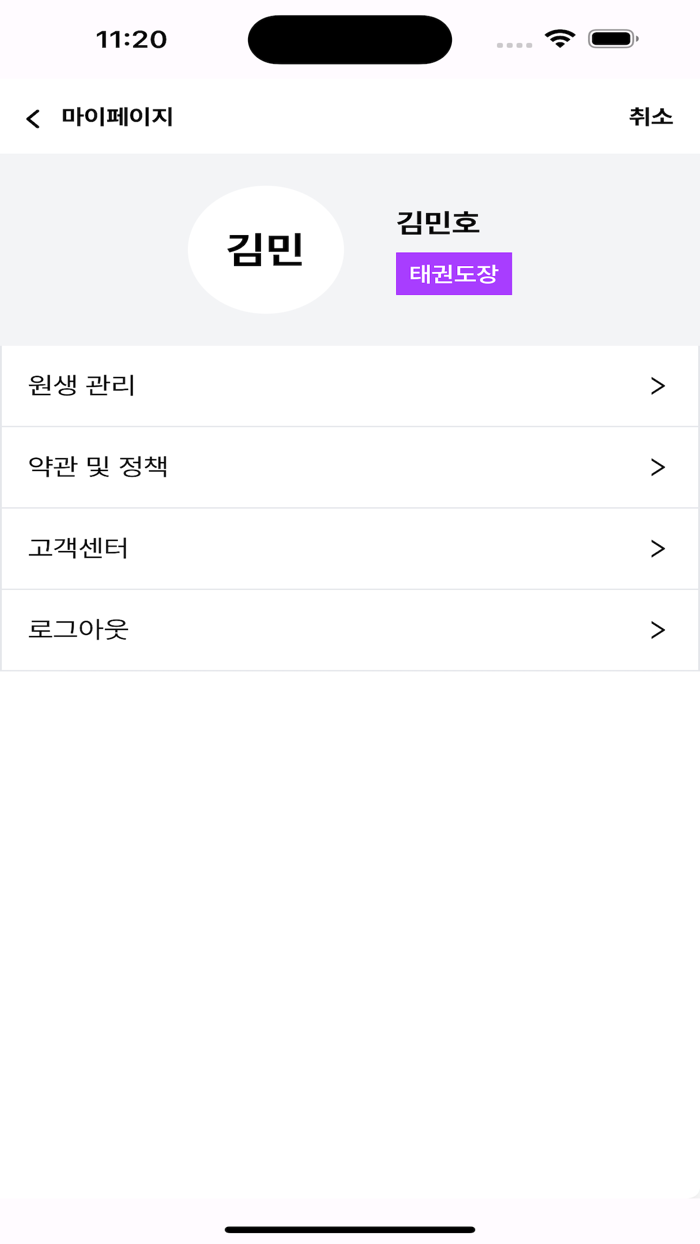Expand the 원생 관리 chevron
This screenshot has width=700, height=1244.
point(657,384)
